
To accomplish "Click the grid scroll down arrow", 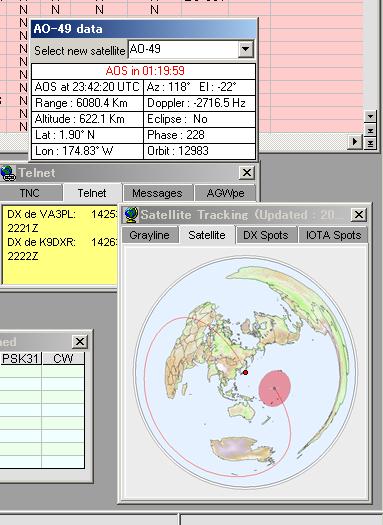I will (x=370, y=117).
